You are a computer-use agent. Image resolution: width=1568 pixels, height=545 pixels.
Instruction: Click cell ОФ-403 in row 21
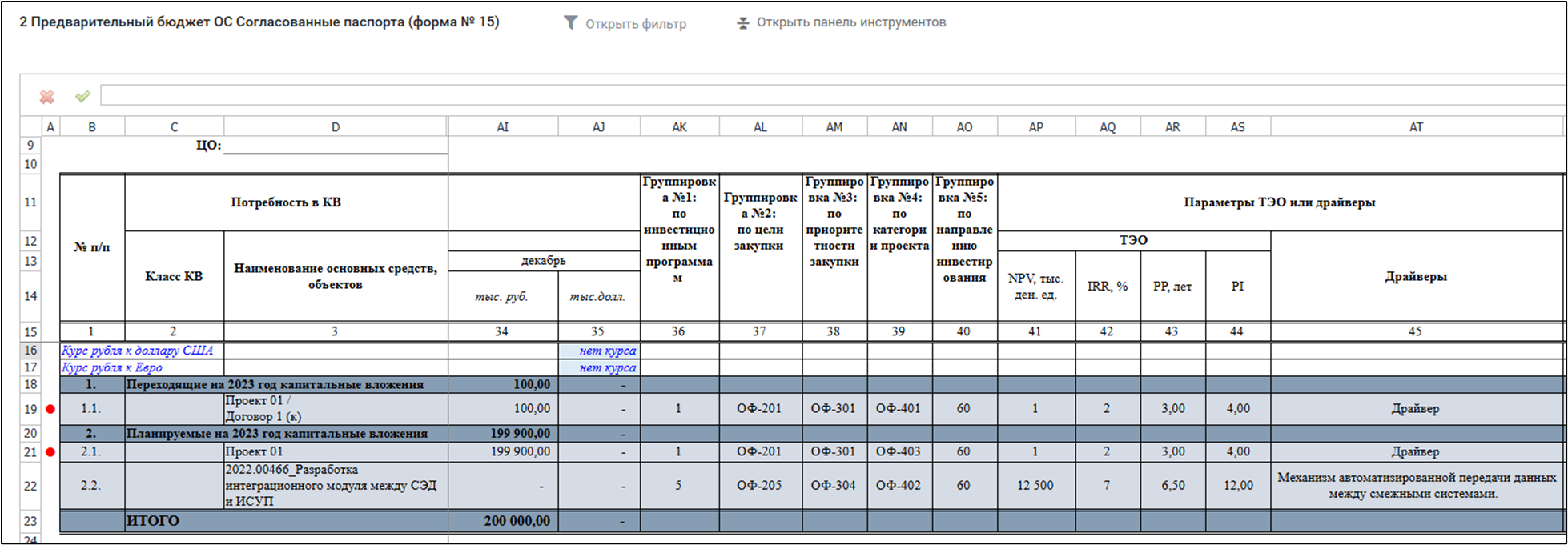[x=899, y=452]
